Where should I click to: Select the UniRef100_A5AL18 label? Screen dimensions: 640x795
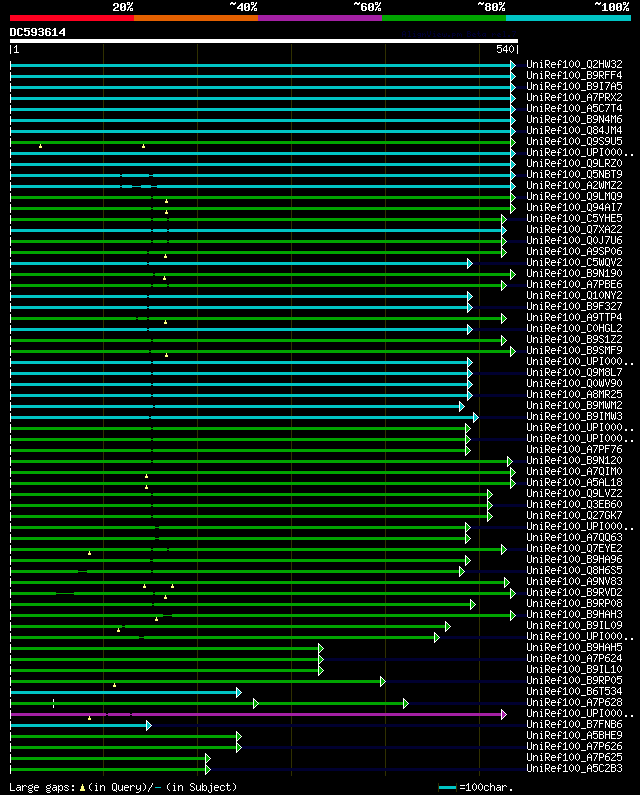(574, 482)
